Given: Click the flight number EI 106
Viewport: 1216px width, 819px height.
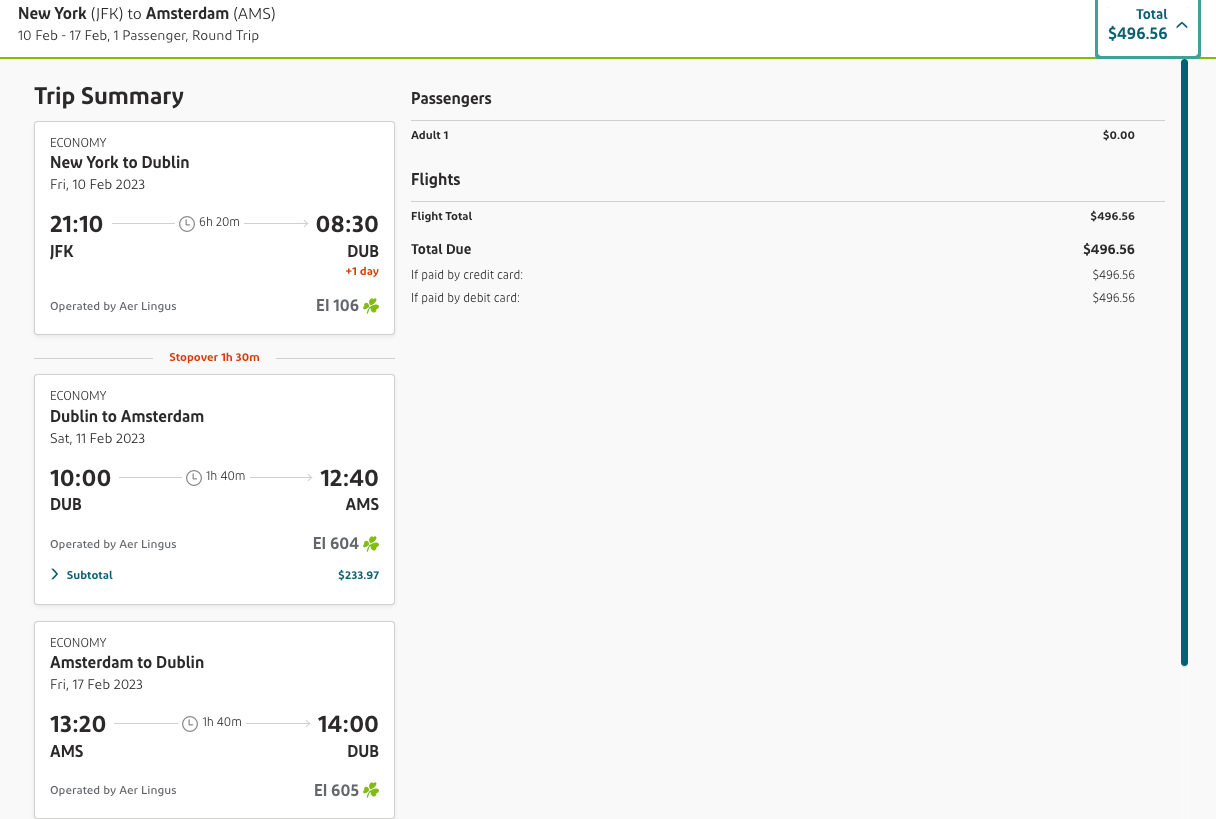Looking at the screenshot, I should coord(337,306).
